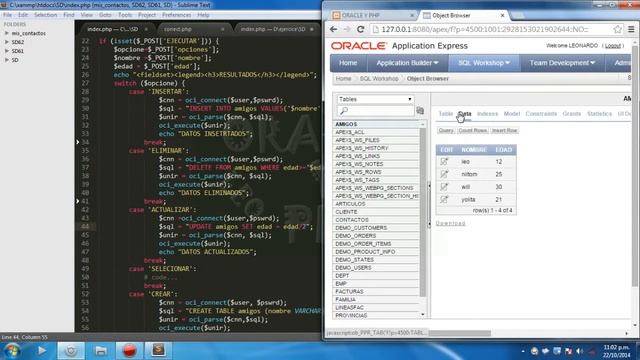Go to Home in the breadcrumb
The image size is (640, 360).
pyautogui.click(x=343, y=78)
